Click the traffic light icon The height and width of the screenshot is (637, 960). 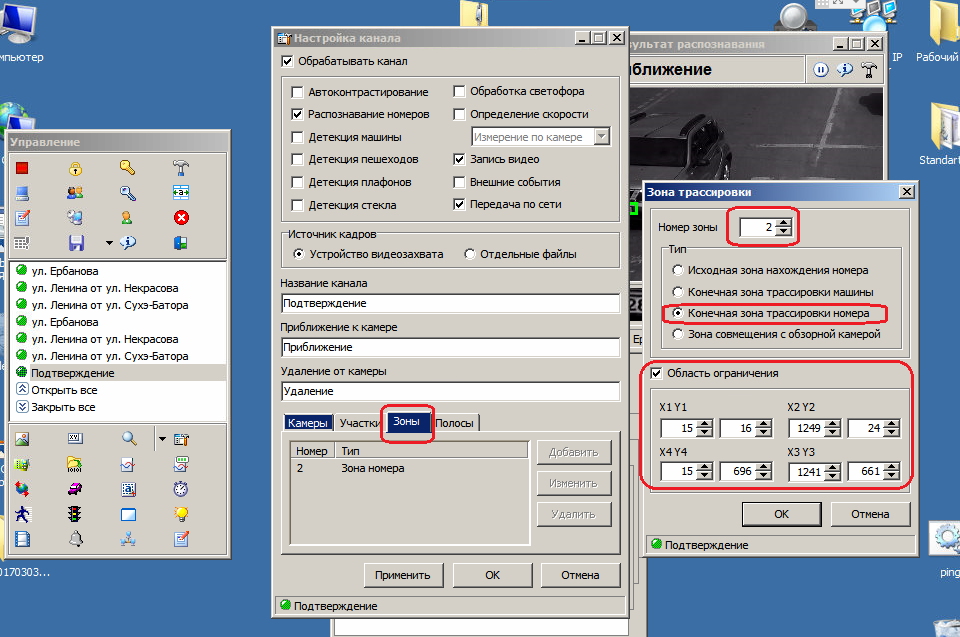point(75,515)
